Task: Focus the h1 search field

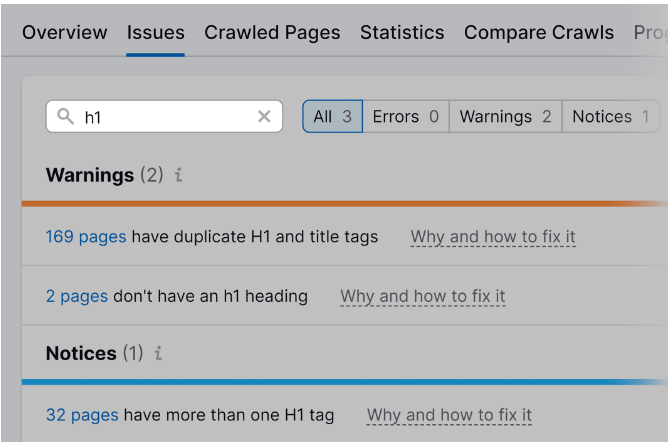Action: coord(164,116)
